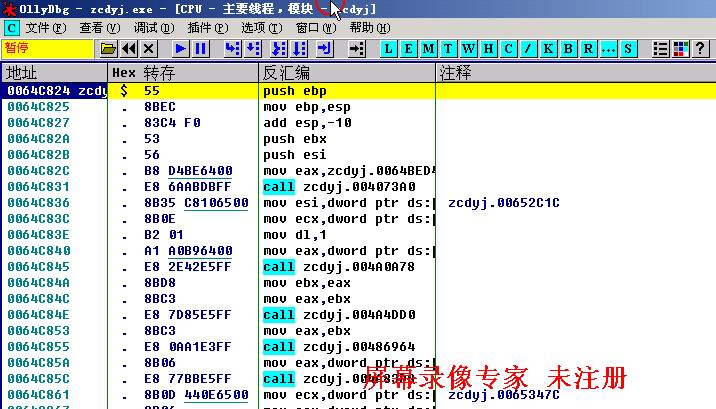Show Run trace with ... button
The image size is (716, 409).
click(608, 48)
